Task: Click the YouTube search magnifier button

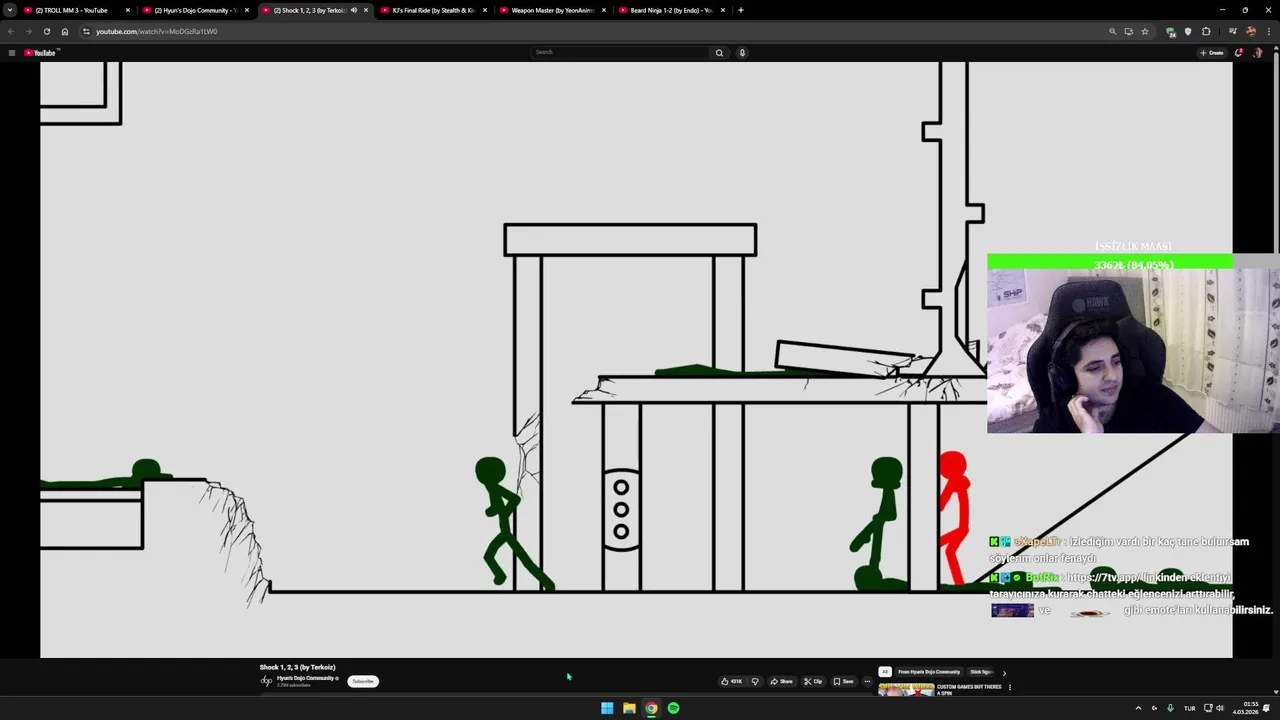Action: coord(719,53)
